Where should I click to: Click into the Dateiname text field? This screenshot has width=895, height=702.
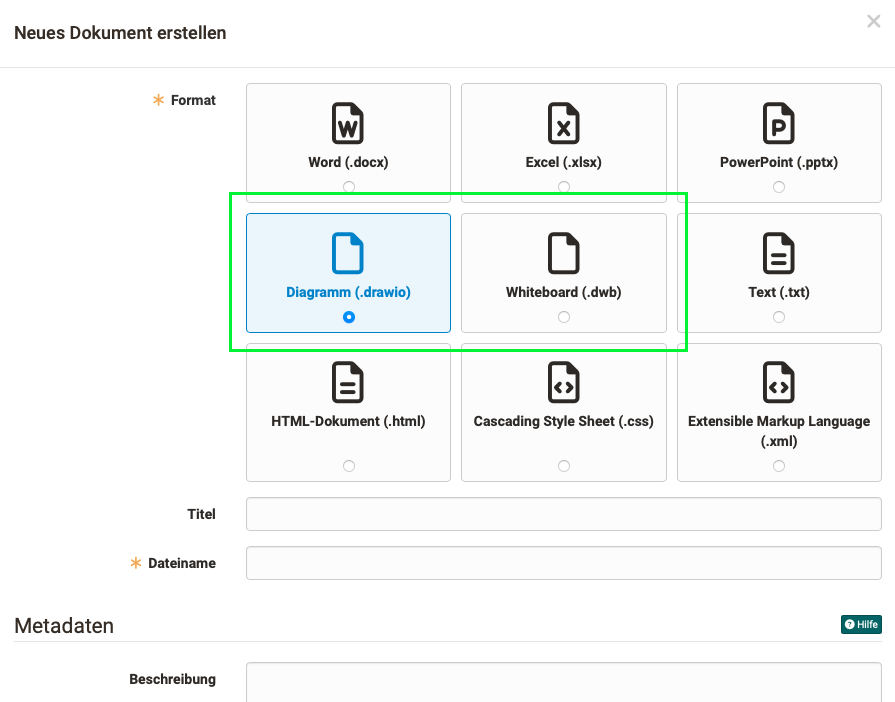click(563, 563)
